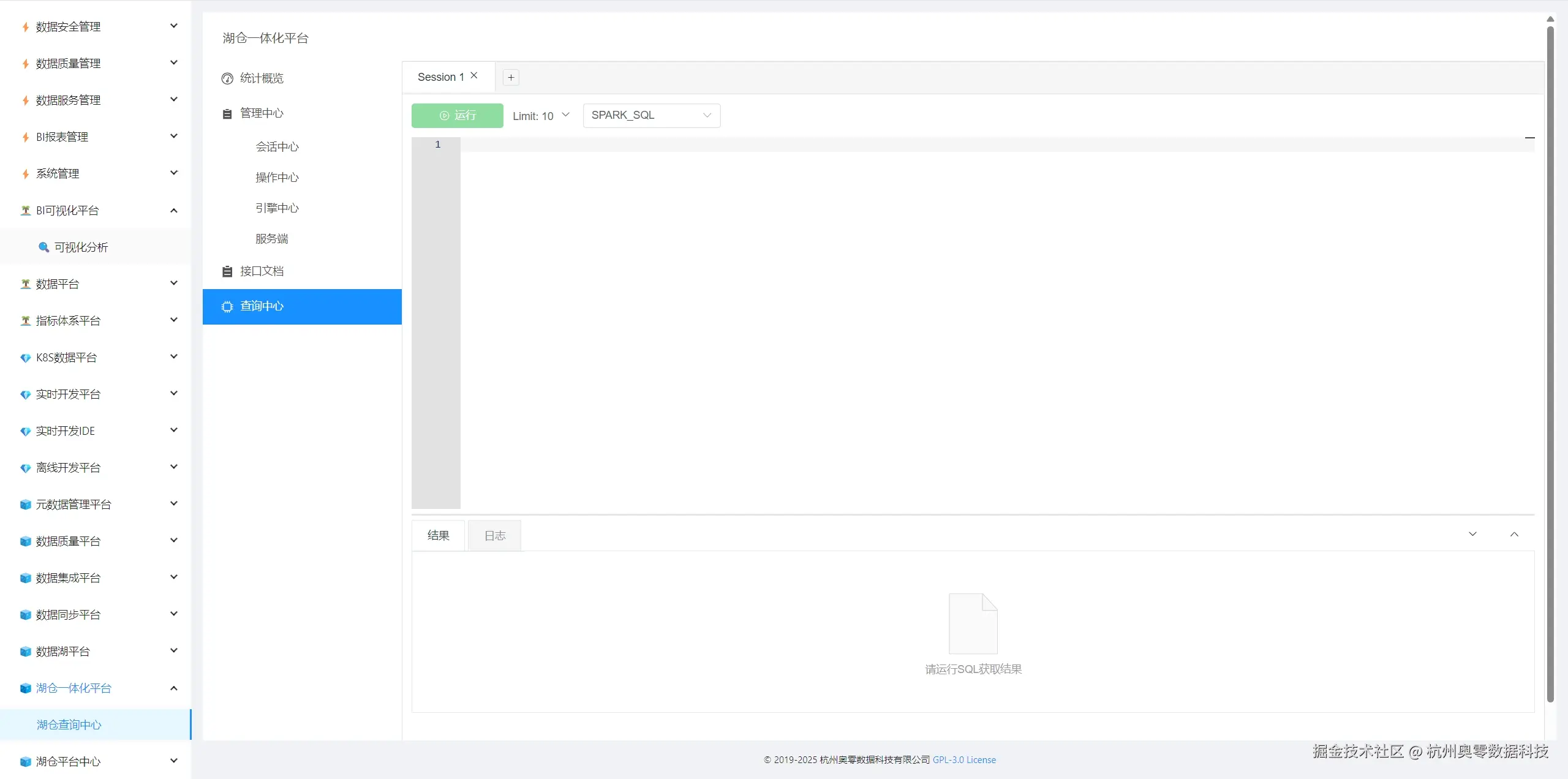The width and height of the screenshot is (1568, 779).
Task: Close the Session 1 tab
Action: (474, 76)
